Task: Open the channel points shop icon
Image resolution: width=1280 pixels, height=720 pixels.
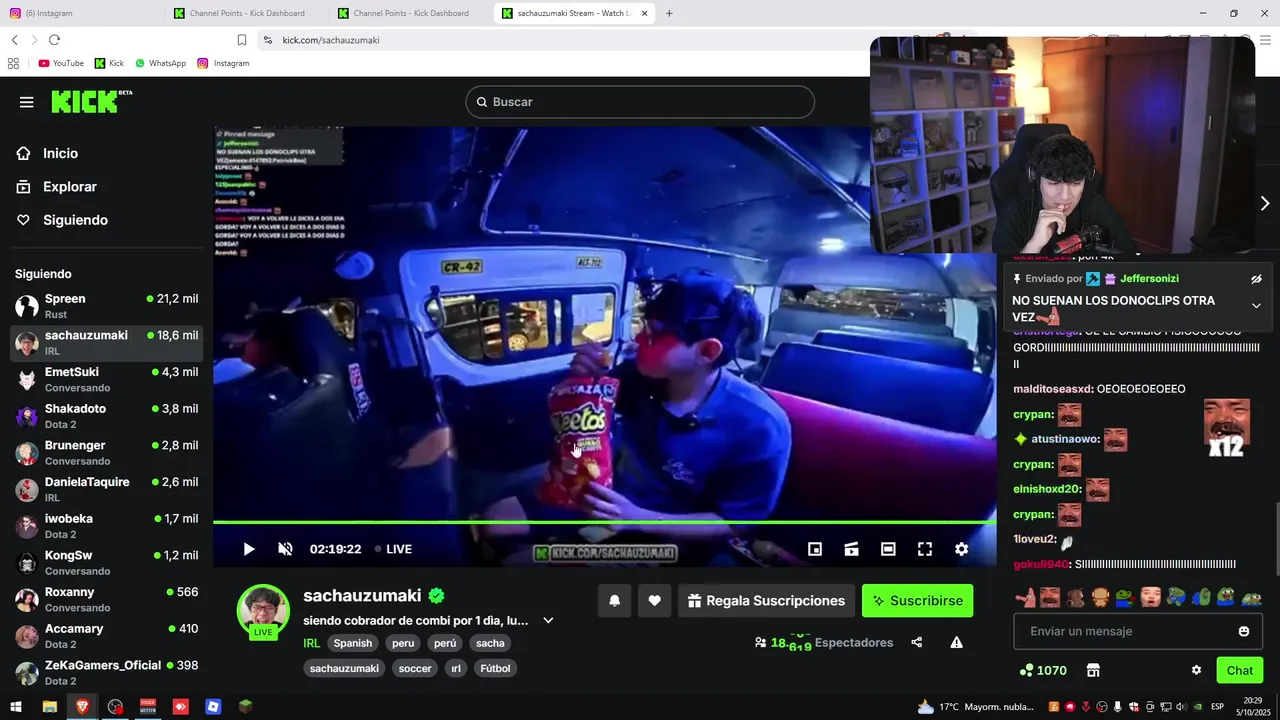Action: (x=1093, y=670)
